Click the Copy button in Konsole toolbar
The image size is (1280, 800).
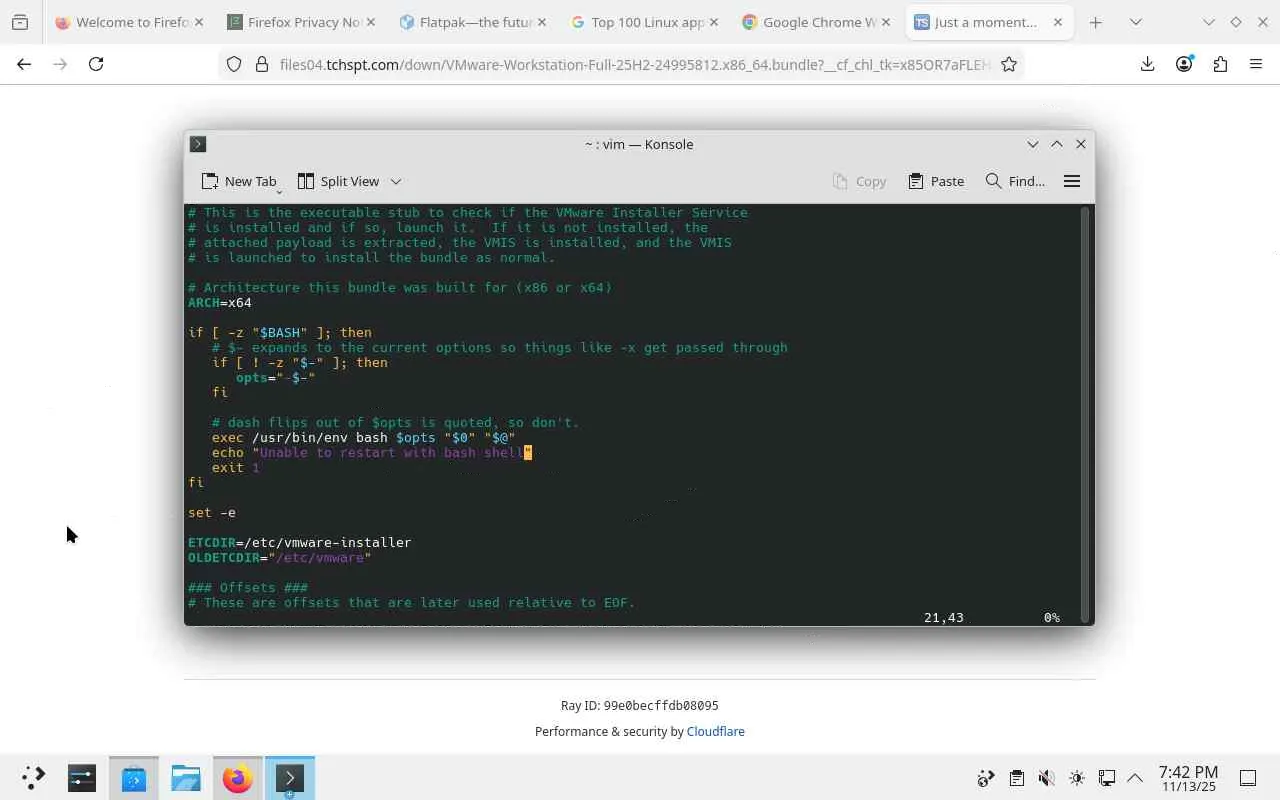pos(860,181)
